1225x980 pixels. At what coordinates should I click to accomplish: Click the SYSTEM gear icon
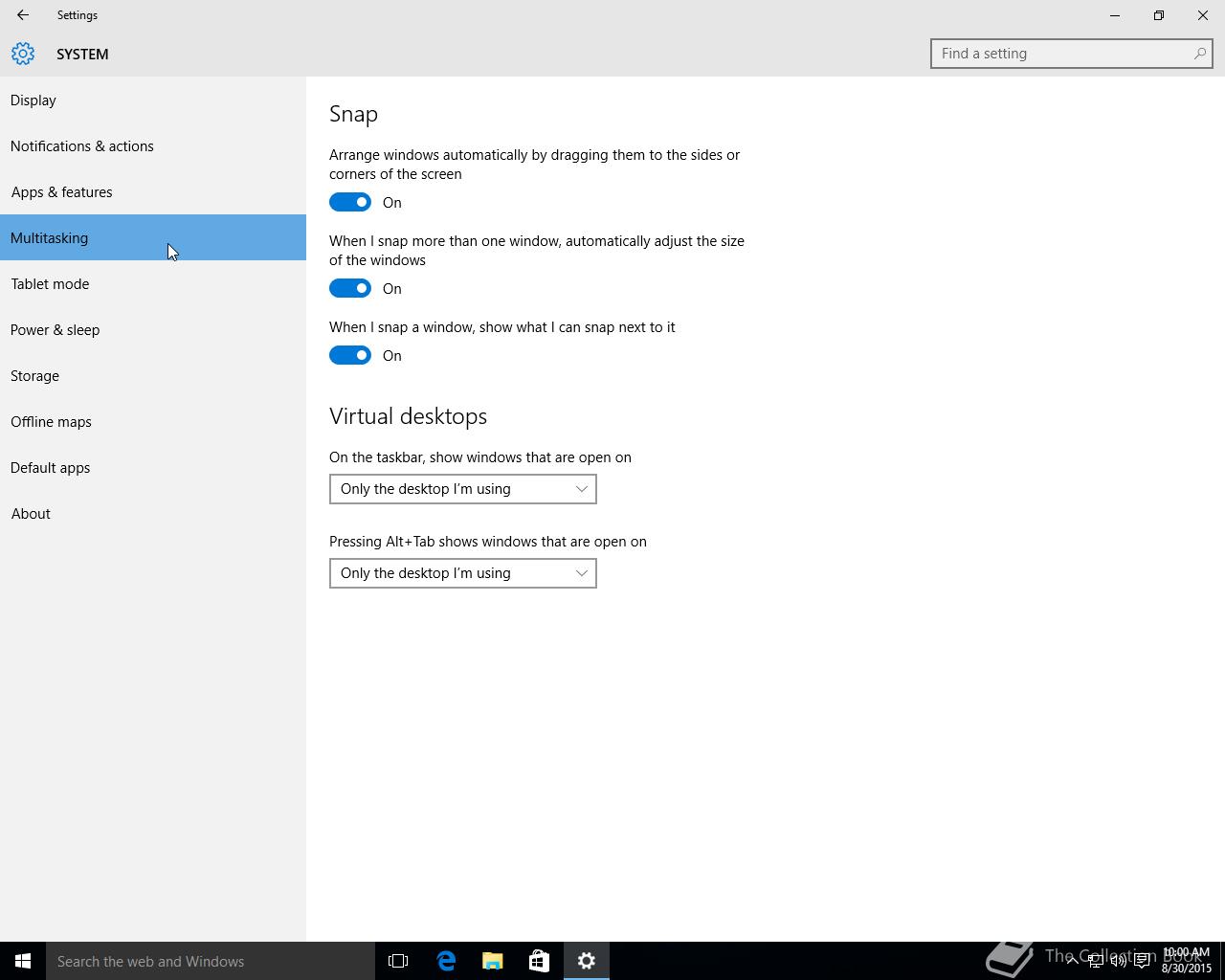pos(23,54)
